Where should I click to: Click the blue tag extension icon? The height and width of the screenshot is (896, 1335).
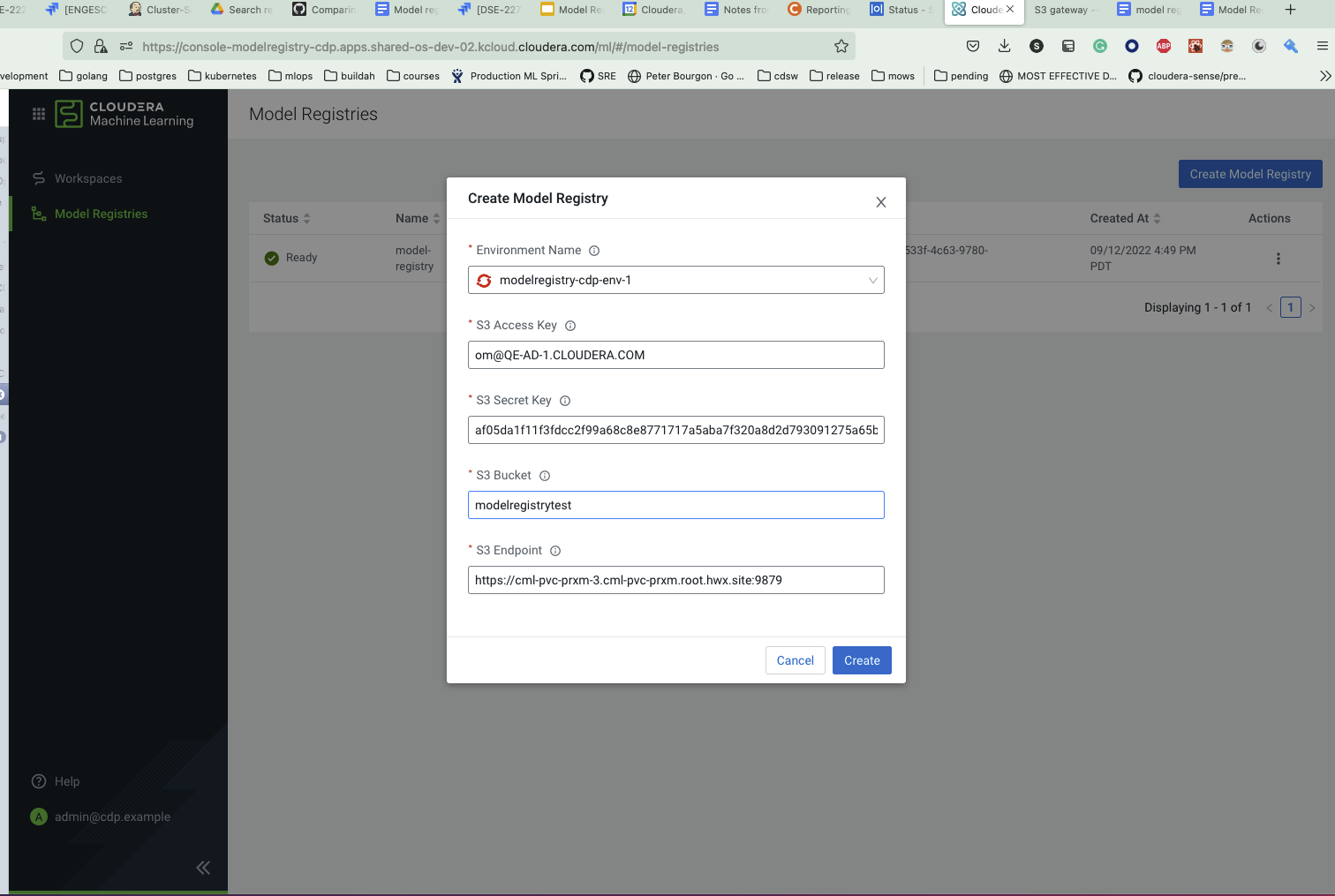click(1291, 47)
